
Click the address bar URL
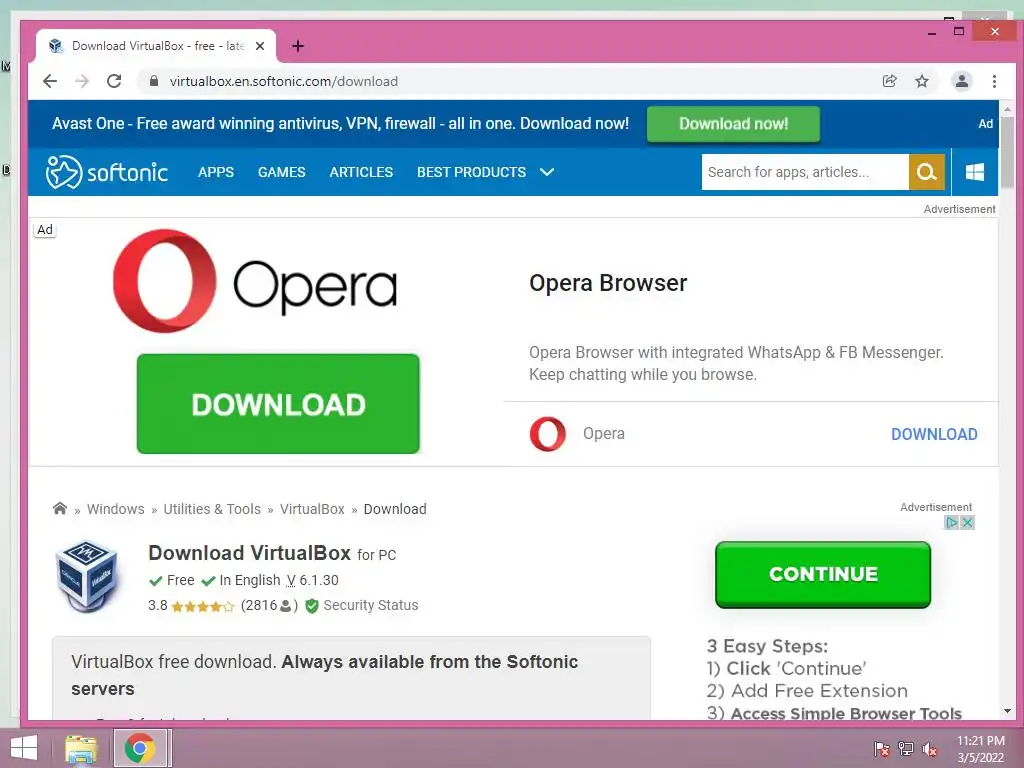point(283,81)
